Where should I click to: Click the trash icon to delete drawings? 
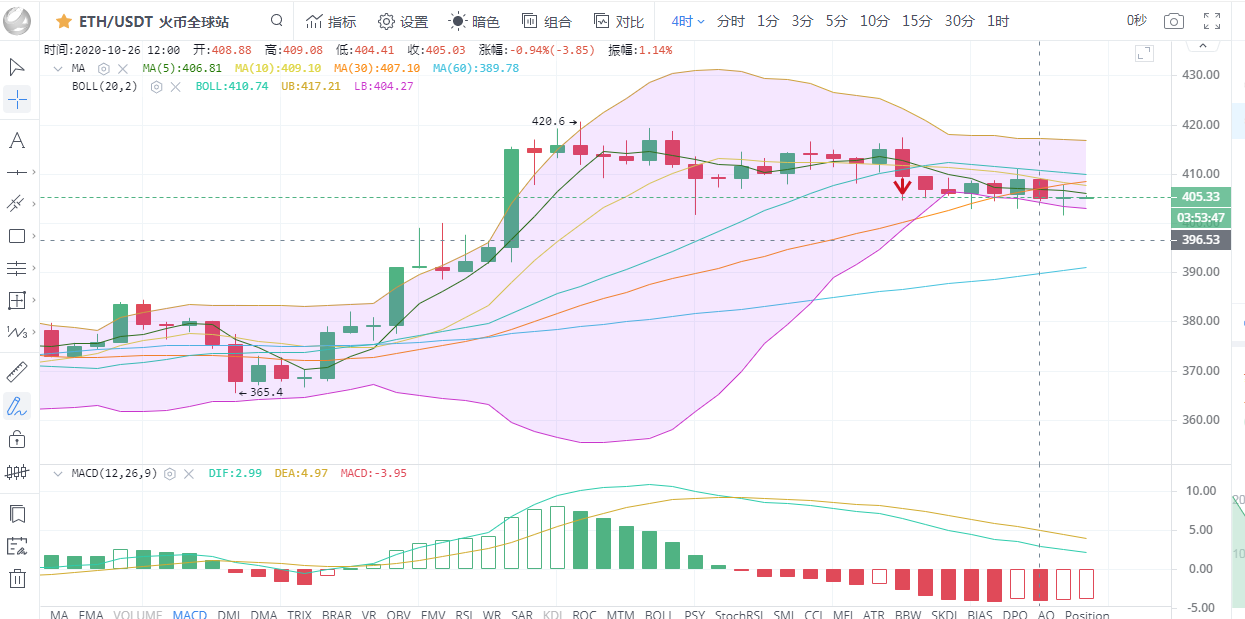point(17,577)
